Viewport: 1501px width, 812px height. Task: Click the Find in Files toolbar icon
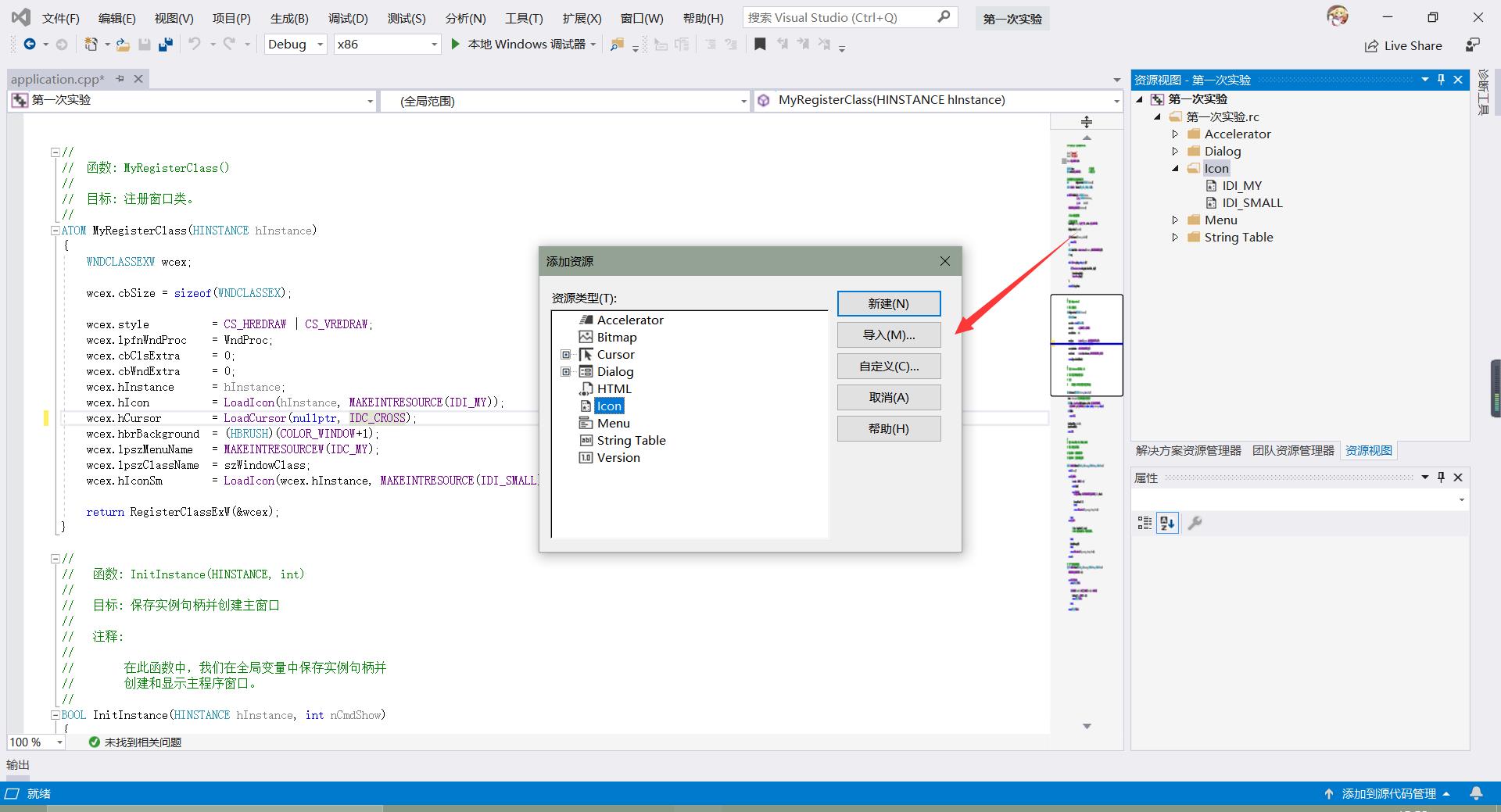pyautogui.click(x=617, y=45)
